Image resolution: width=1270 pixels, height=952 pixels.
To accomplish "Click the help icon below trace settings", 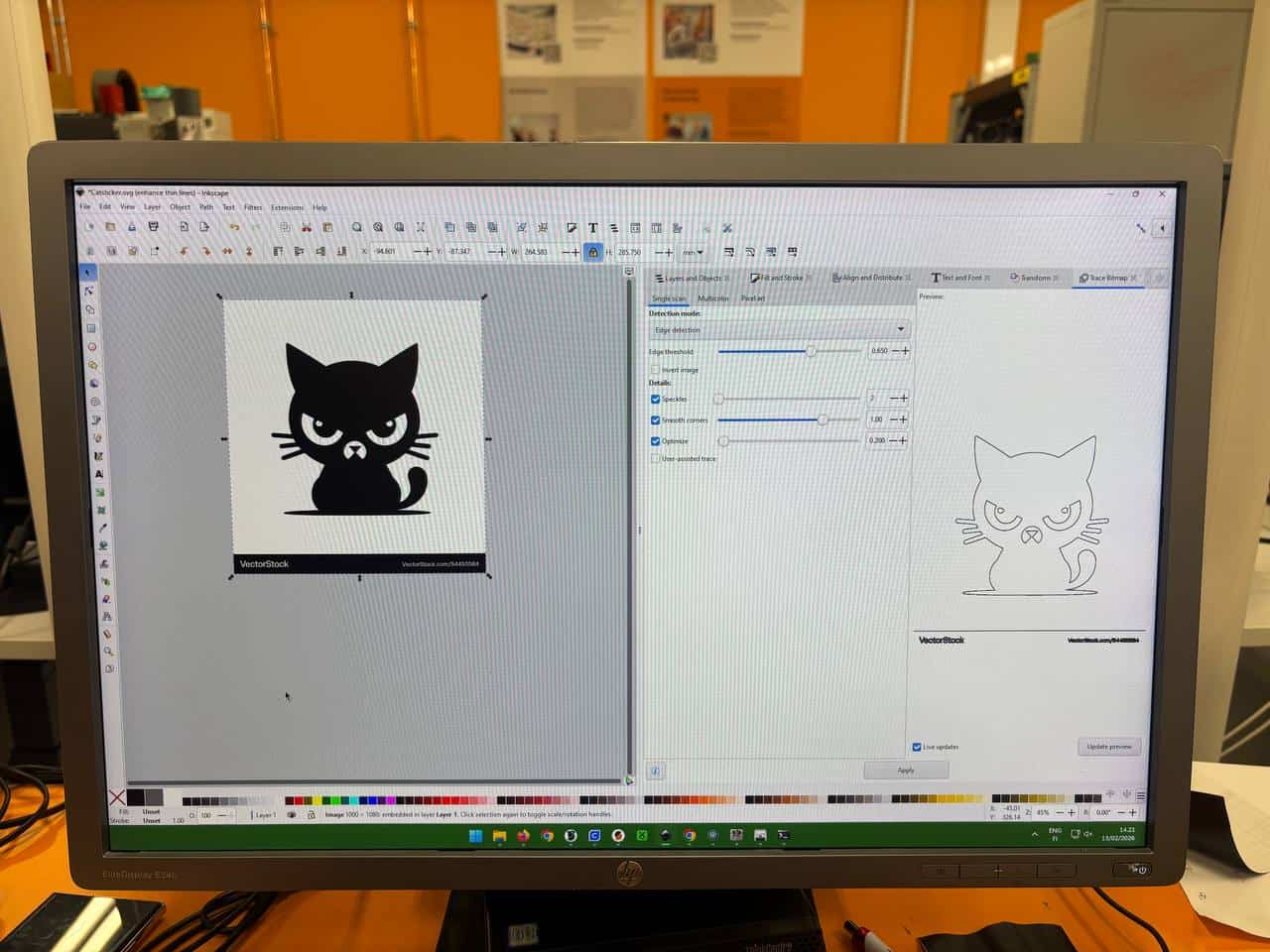I will (655, 771).
